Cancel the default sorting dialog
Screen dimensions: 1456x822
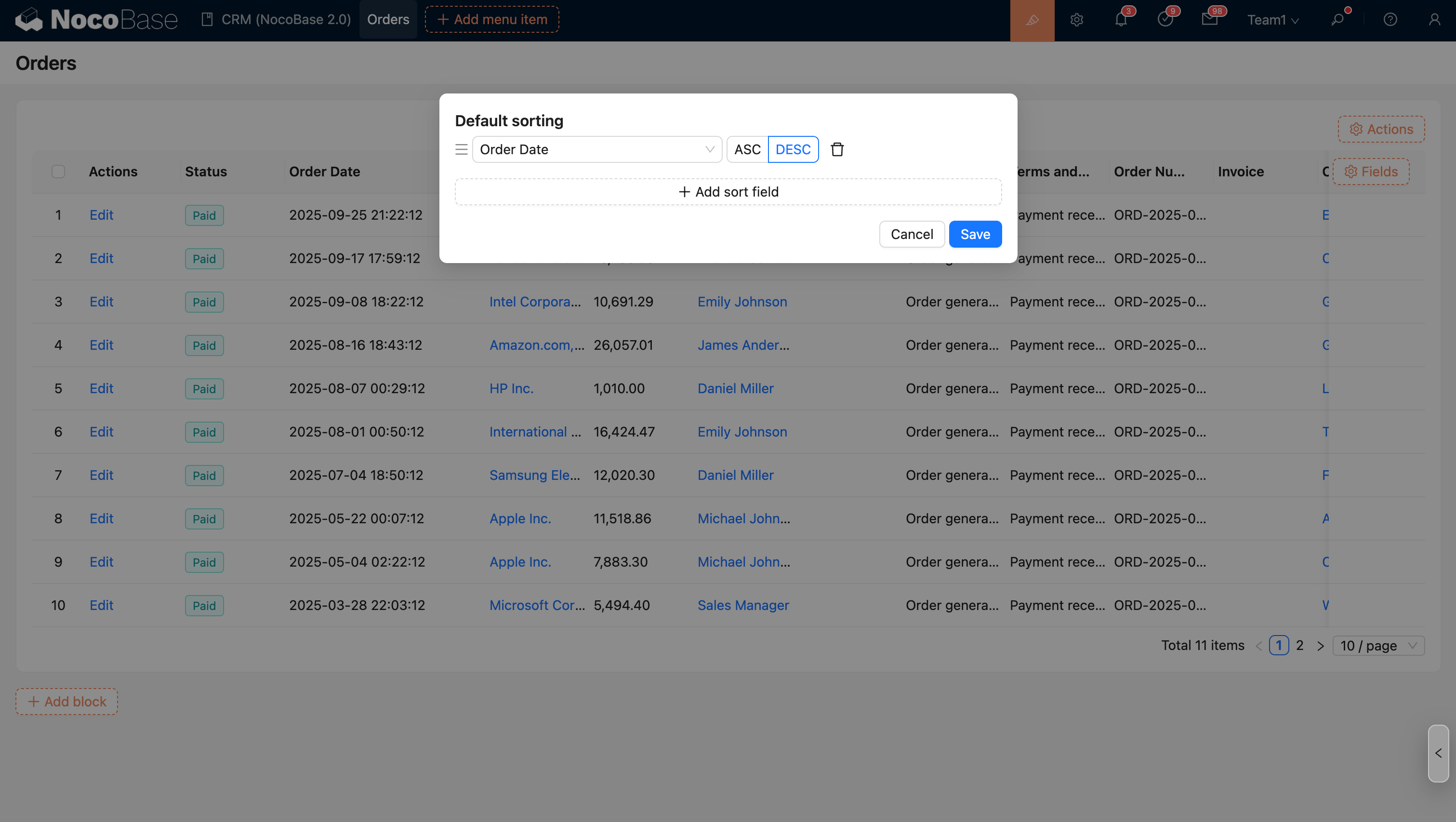[912, 234]
